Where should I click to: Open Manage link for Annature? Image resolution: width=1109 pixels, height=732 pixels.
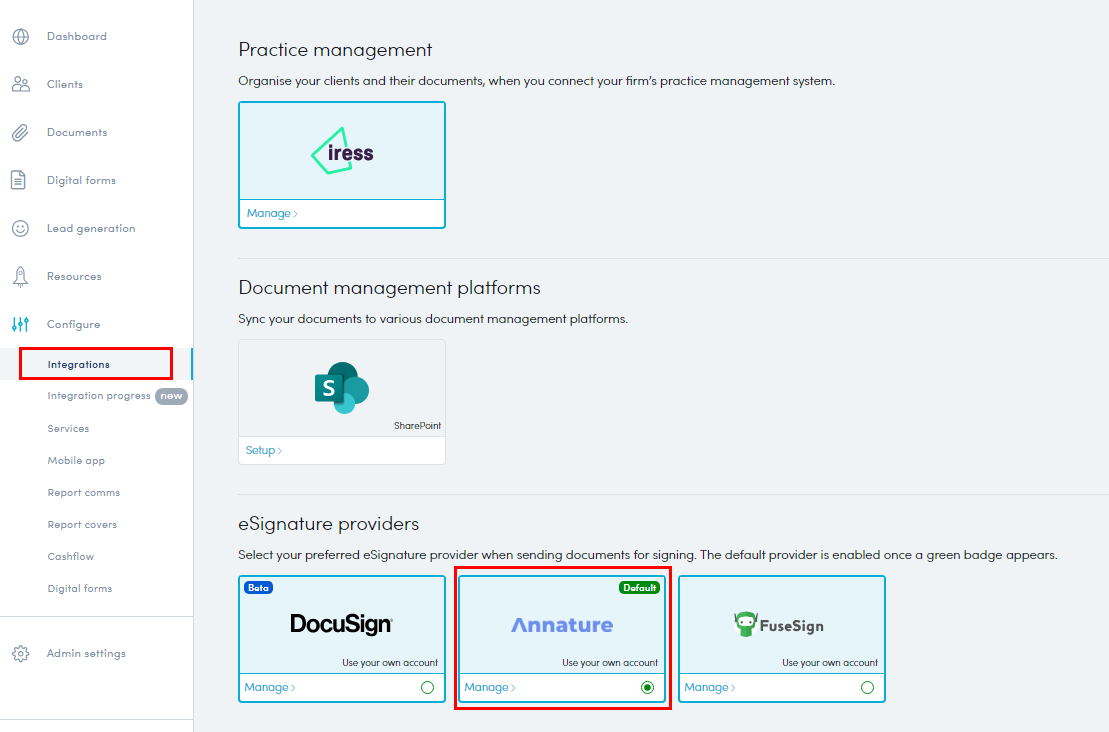point(490,688)
